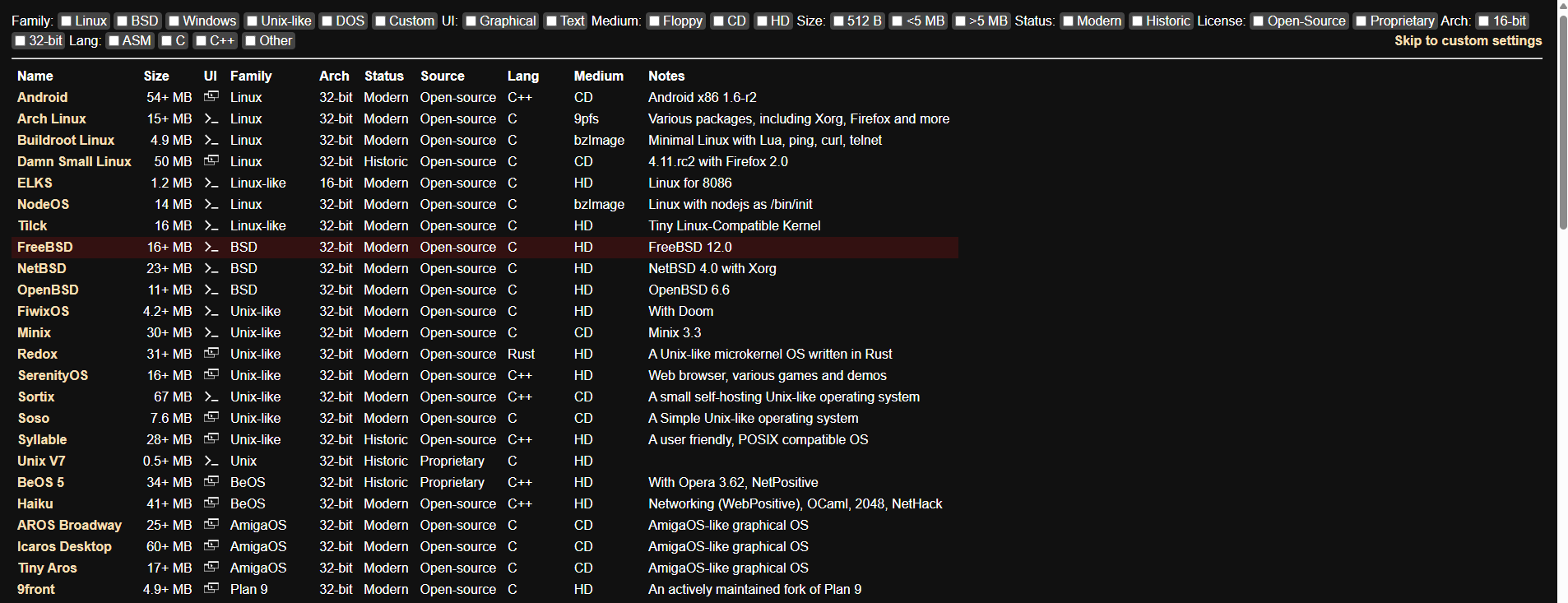Click the graphical UI icon for Haiku
Viewport: 1568px width, 603px height.
click(x=211, y=503)
